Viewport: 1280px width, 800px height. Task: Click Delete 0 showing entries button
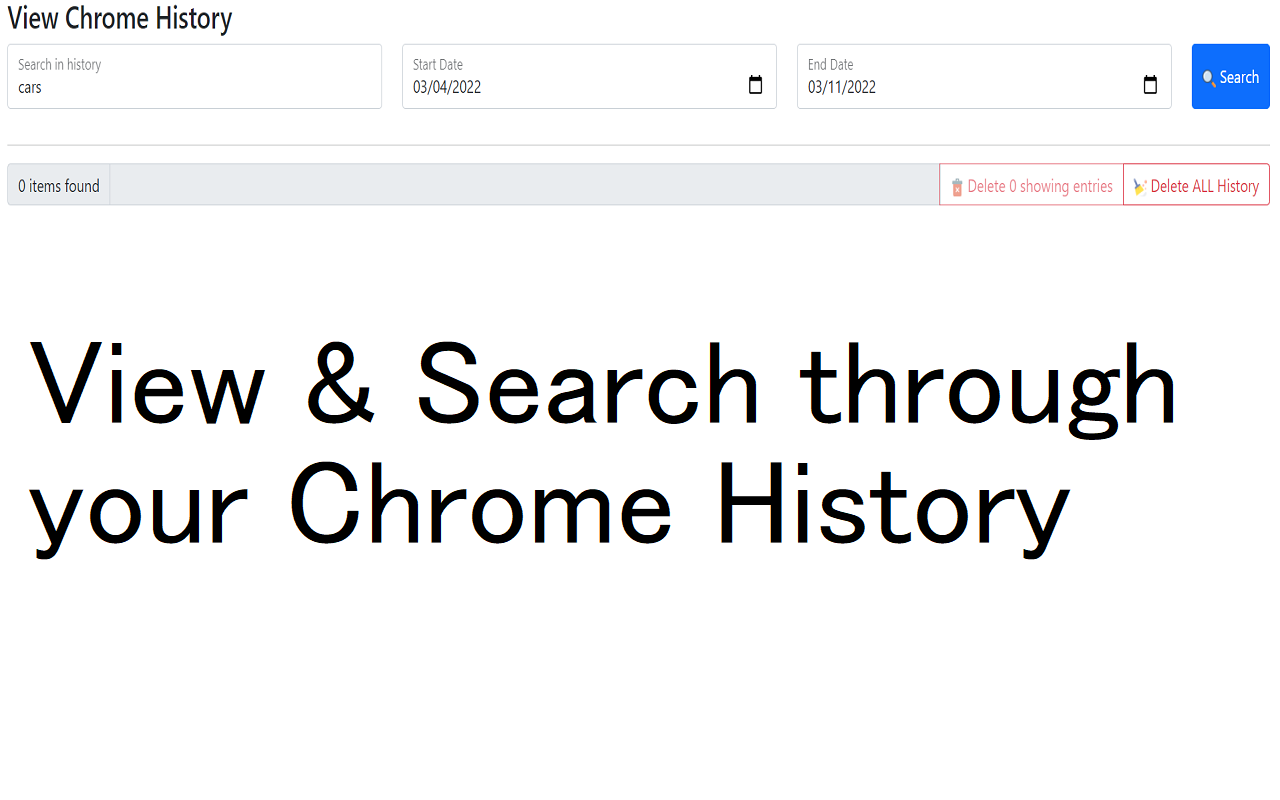(x=1031, y=185)
